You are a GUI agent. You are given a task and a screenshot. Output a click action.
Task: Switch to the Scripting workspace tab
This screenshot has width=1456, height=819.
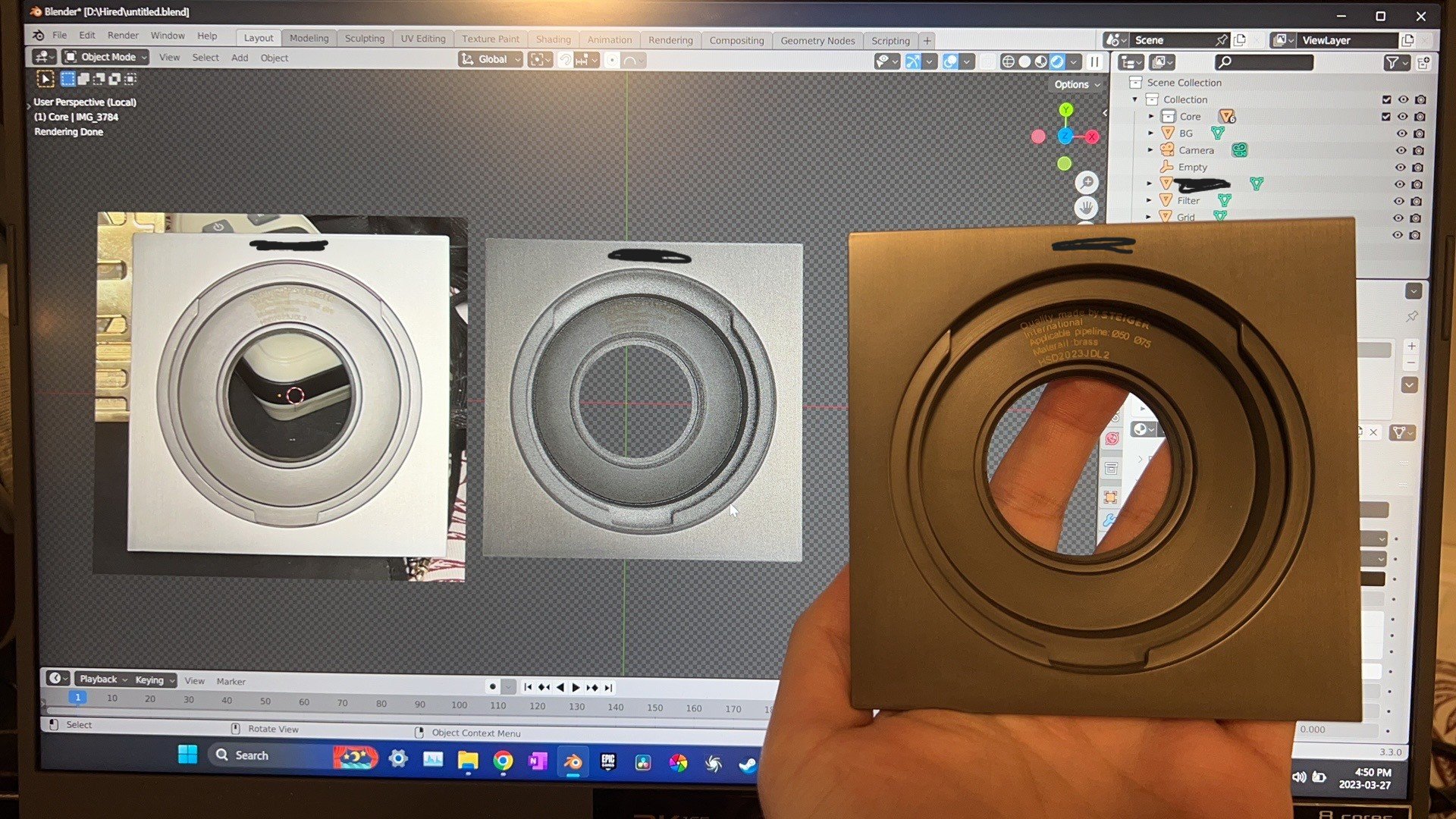(890, 41)
